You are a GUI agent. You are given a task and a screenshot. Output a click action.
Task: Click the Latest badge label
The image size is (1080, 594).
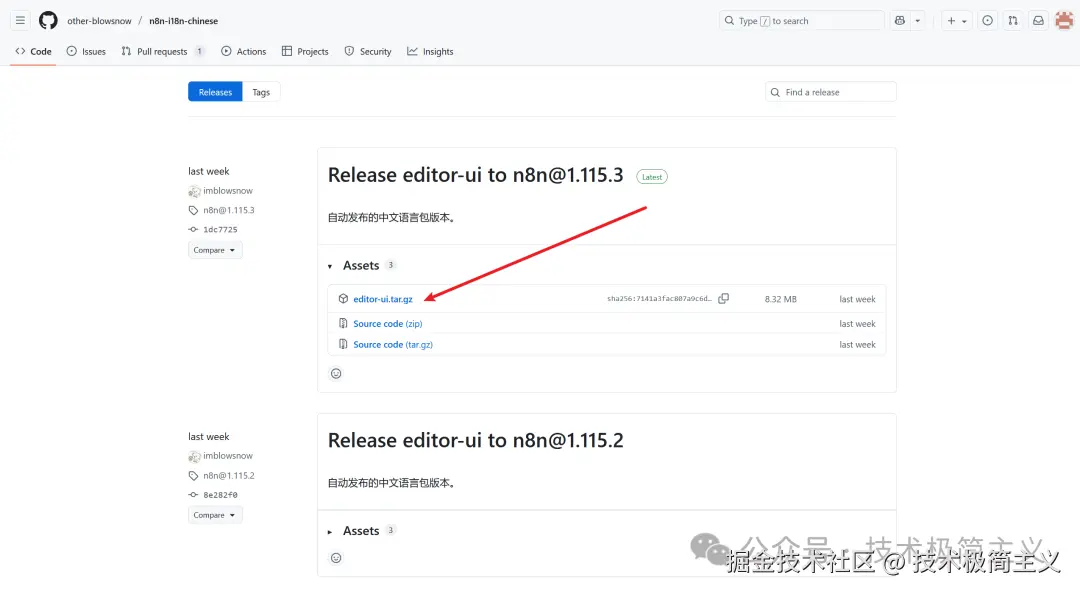[x=652, y=177]
